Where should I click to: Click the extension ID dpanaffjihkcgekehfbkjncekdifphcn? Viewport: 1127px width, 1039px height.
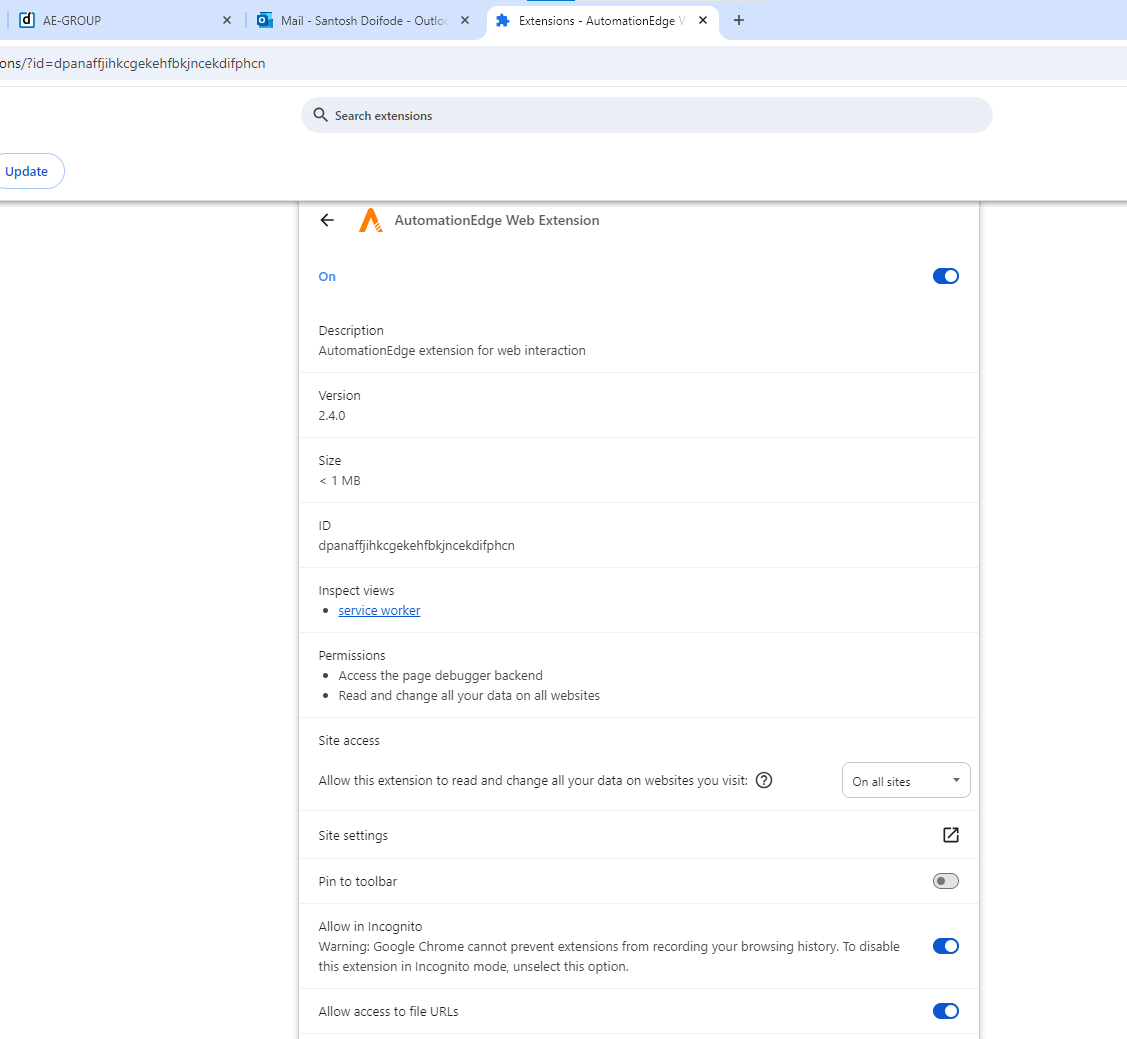click(416, 545)
